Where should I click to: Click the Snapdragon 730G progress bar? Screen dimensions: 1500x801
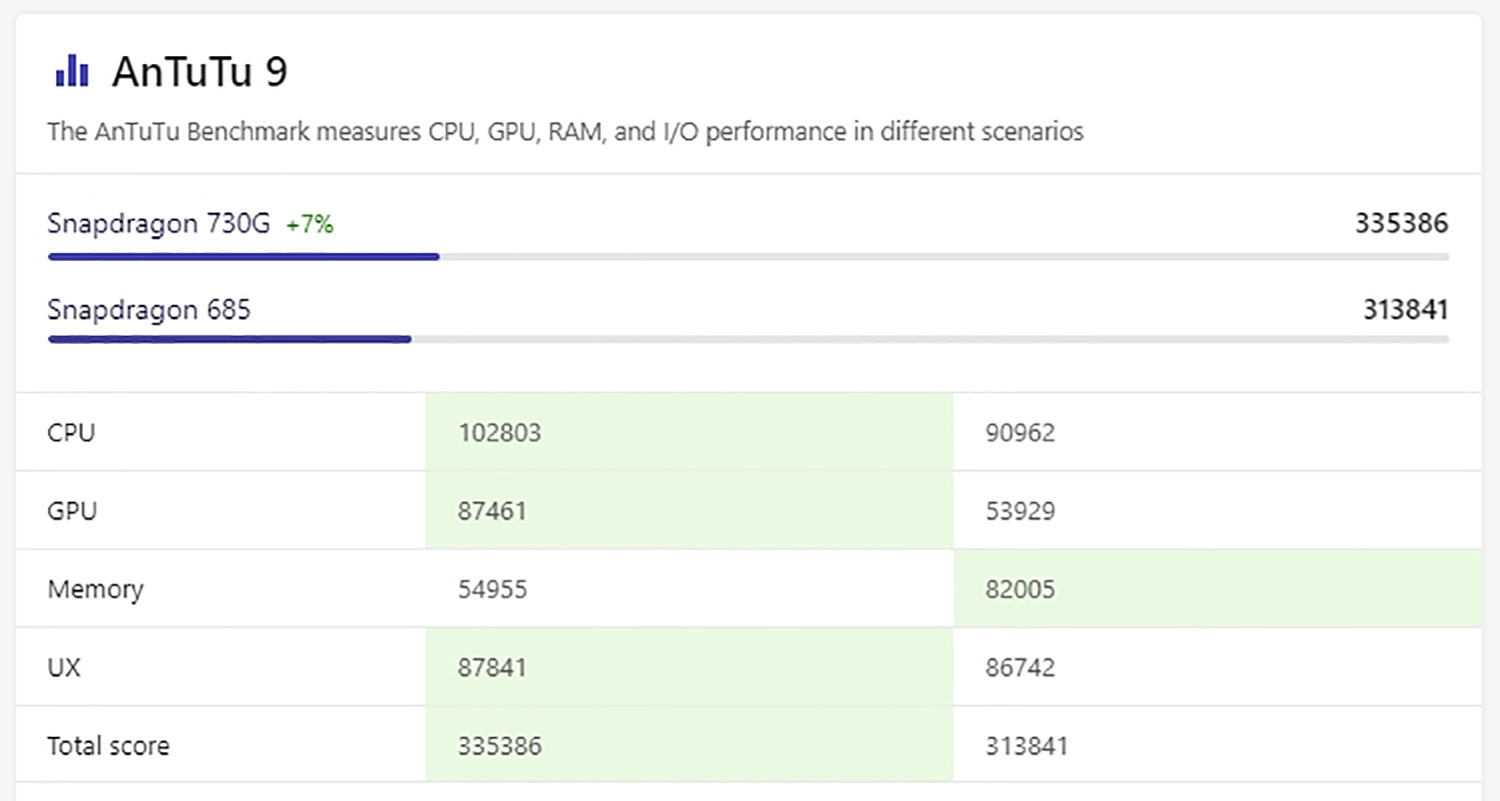(x=748, y=257)
